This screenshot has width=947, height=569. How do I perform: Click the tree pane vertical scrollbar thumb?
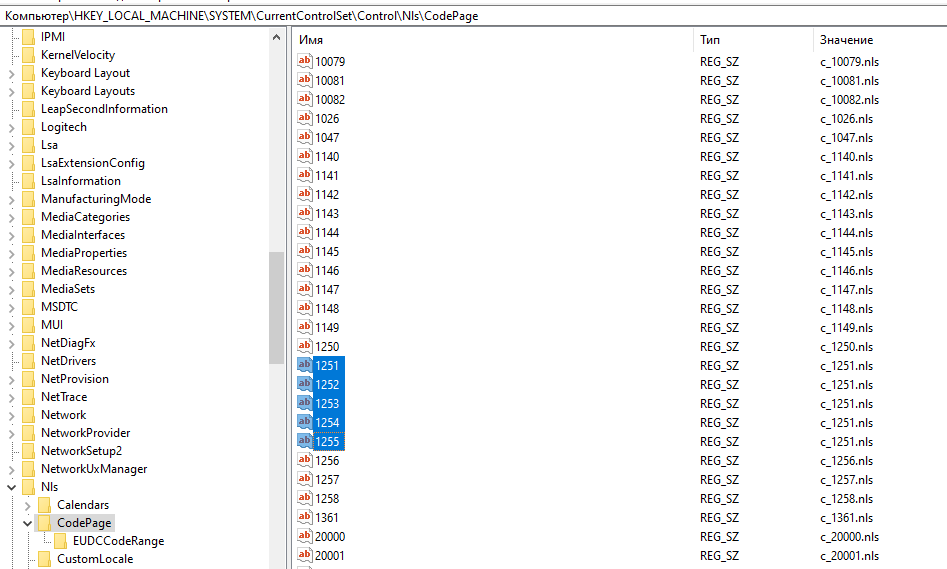click(277, 307)
